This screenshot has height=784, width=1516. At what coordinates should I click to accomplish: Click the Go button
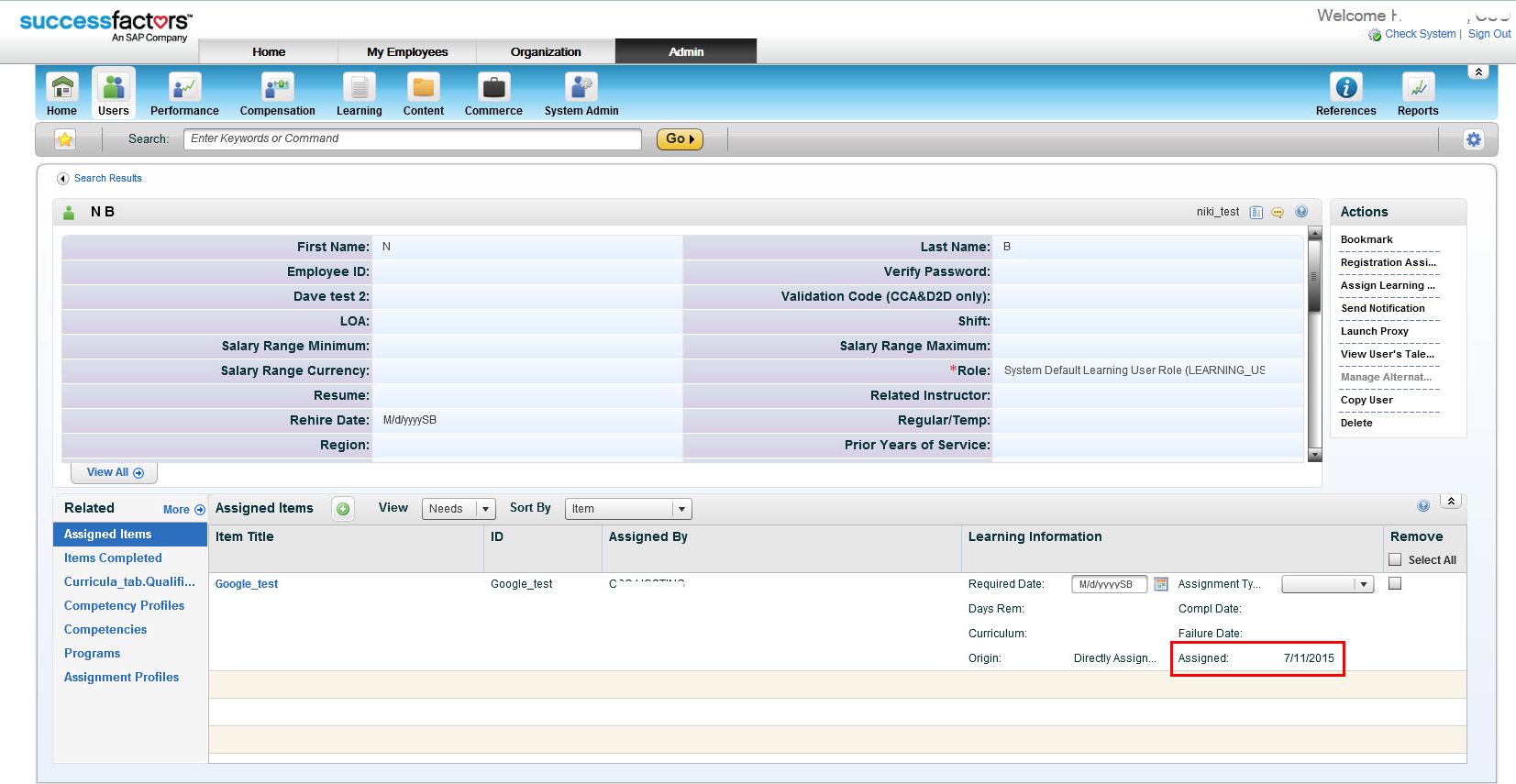680,139
